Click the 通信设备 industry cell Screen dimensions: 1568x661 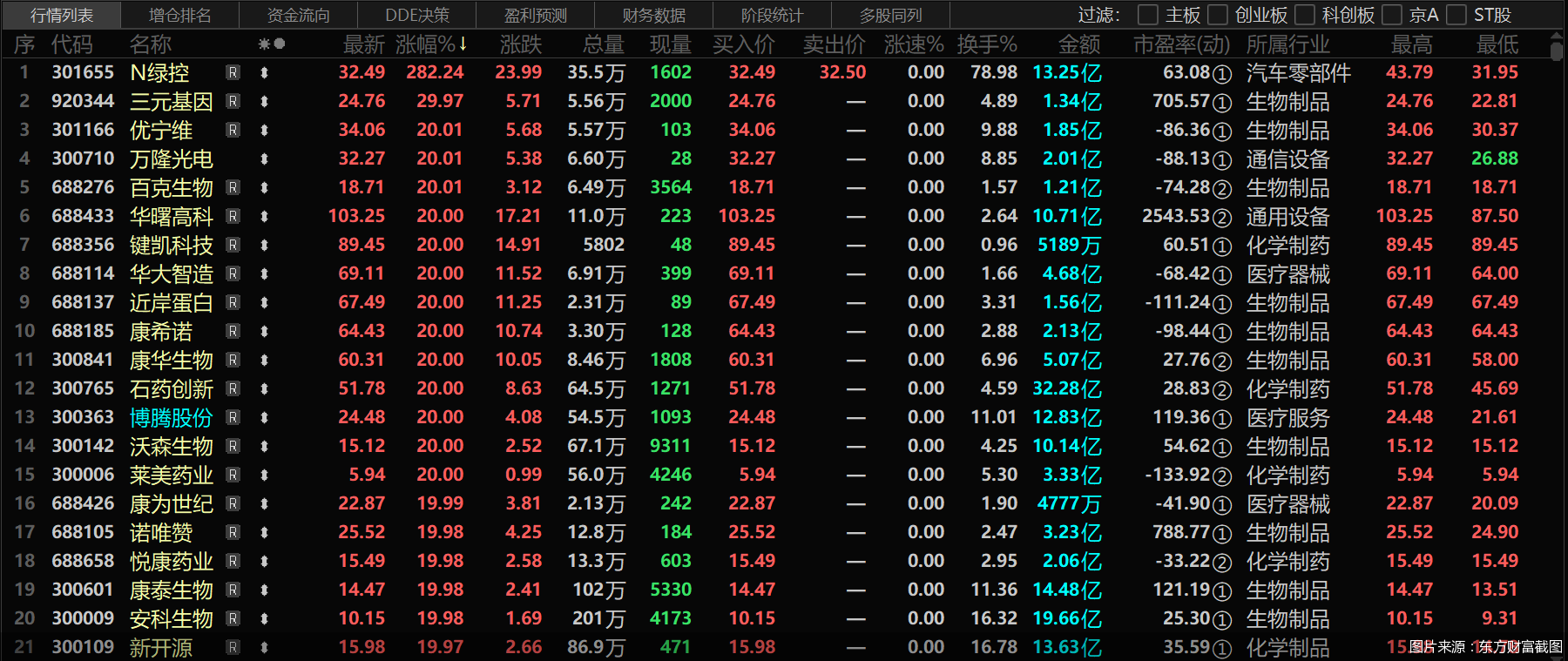pyautogui.click(x=1288, y=159)
